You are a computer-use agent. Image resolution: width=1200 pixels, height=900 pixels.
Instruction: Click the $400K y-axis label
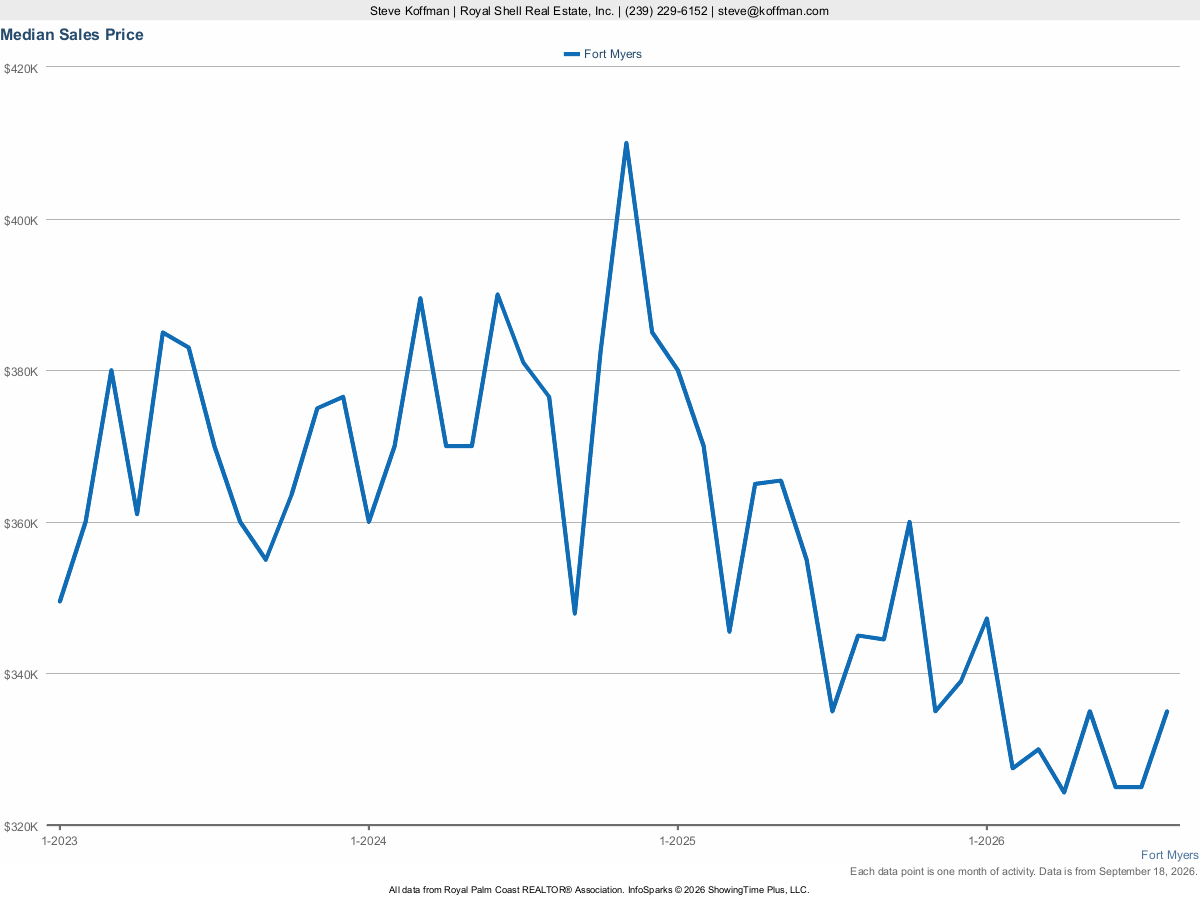pyautogui.click(x=21, y=220)
